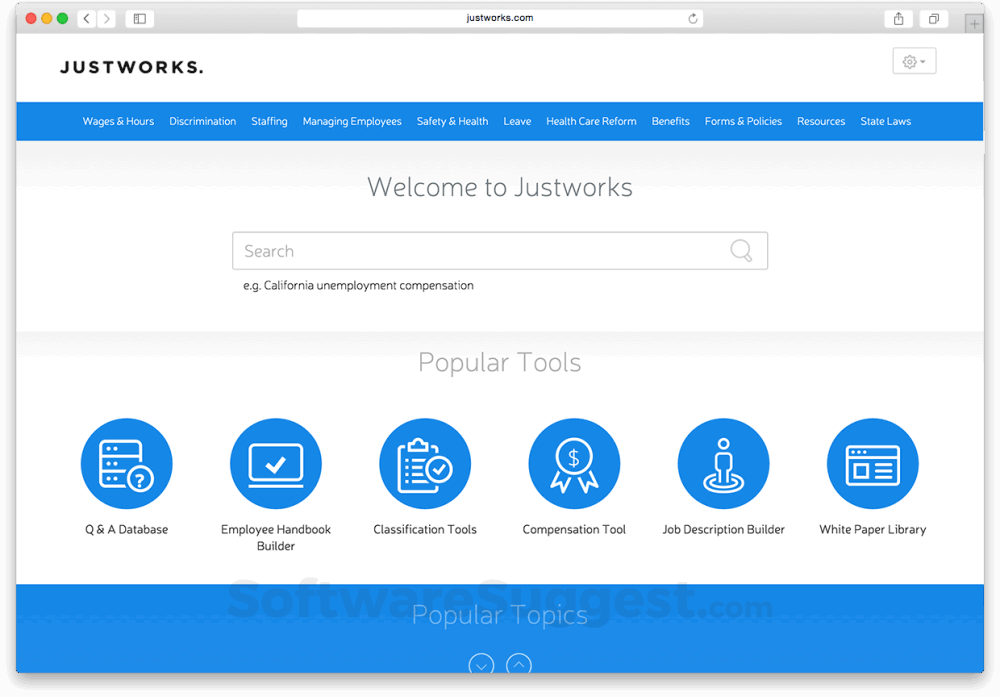This screenshot has width=1000, height=697.
Task: Open the Job Description Builder icon
Action: click(x=723, y=463)
